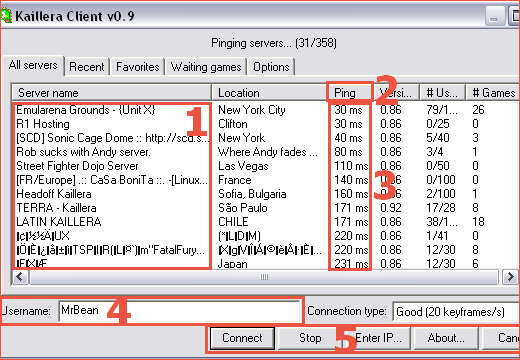
Task: Click the 26 games count cell
Action: tap(478, 110)
